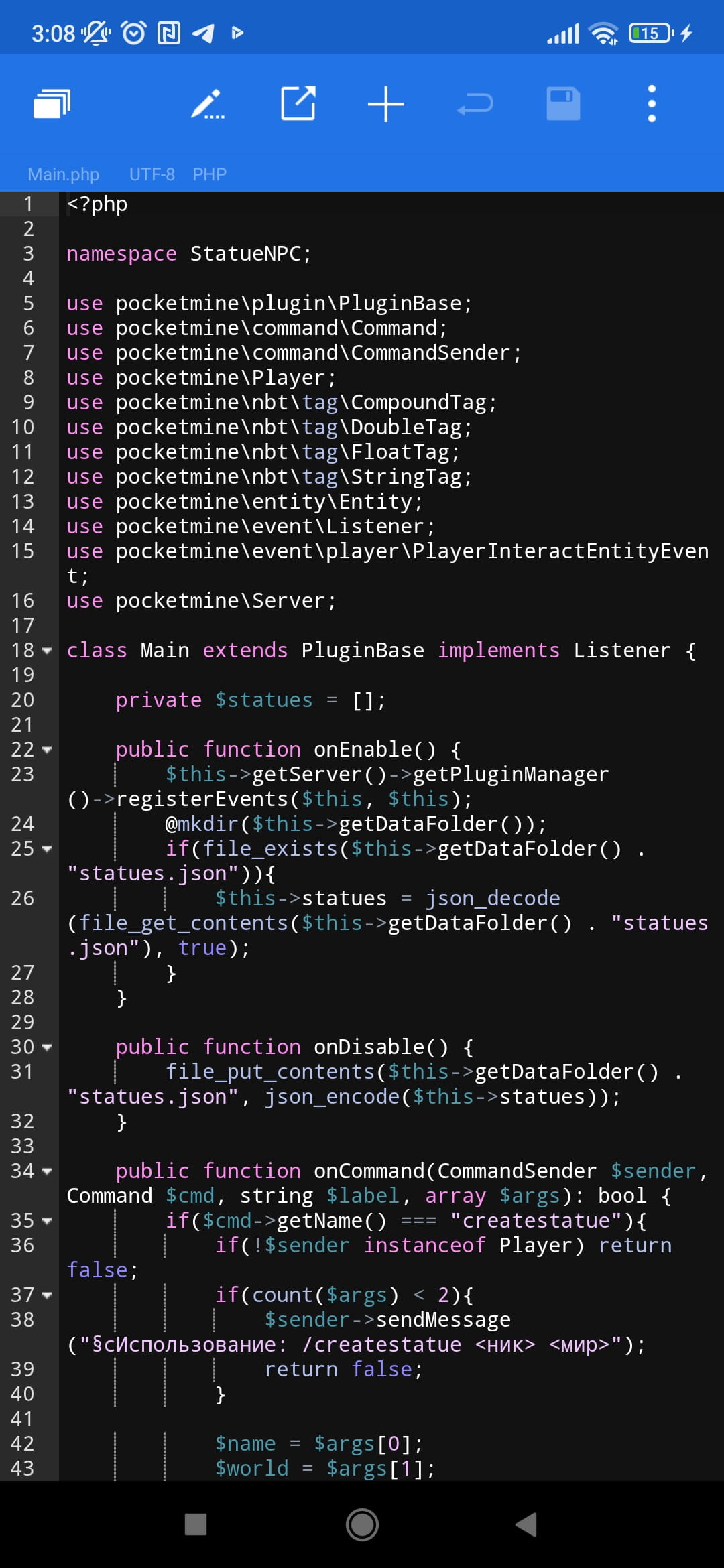Tap line number 20 in gutter
724x1568 pixels.
pos(23,700)
